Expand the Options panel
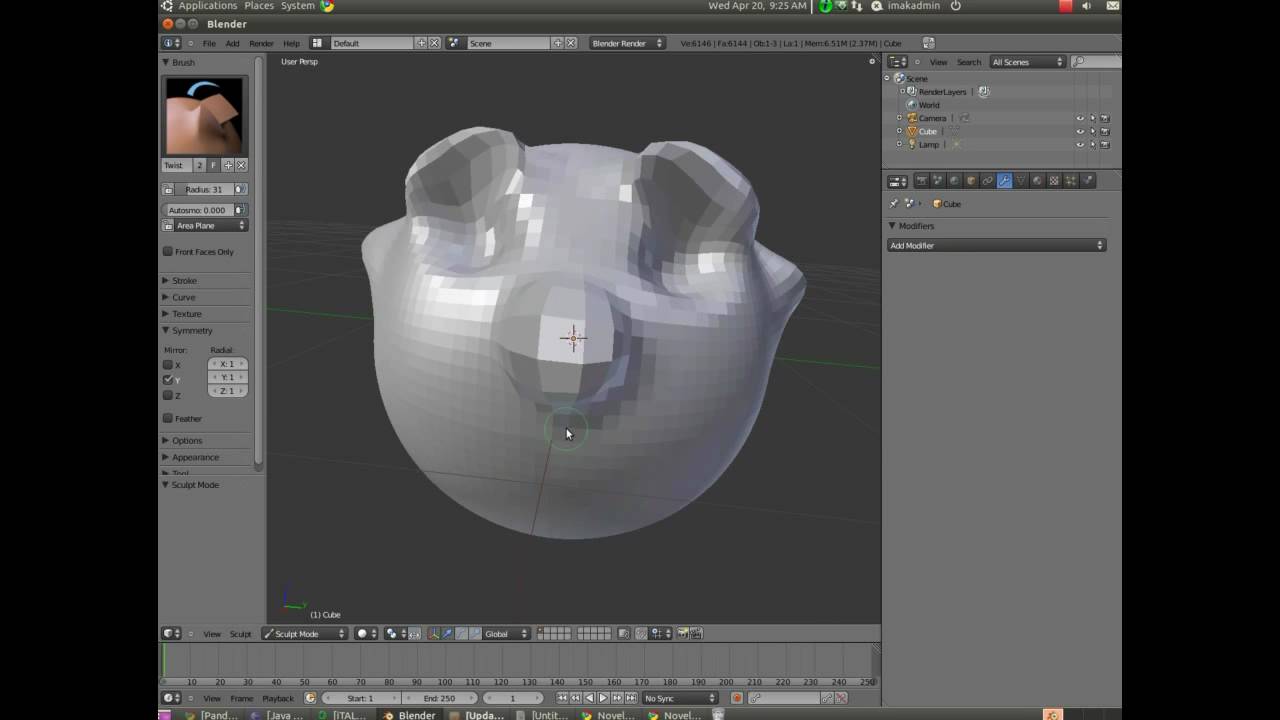Screen dimensions: 1280x720 tap(186, 441)
